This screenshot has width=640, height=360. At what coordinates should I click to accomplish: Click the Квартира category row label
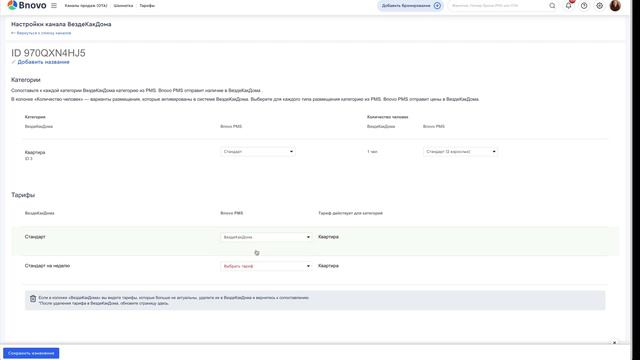point(35,152)
